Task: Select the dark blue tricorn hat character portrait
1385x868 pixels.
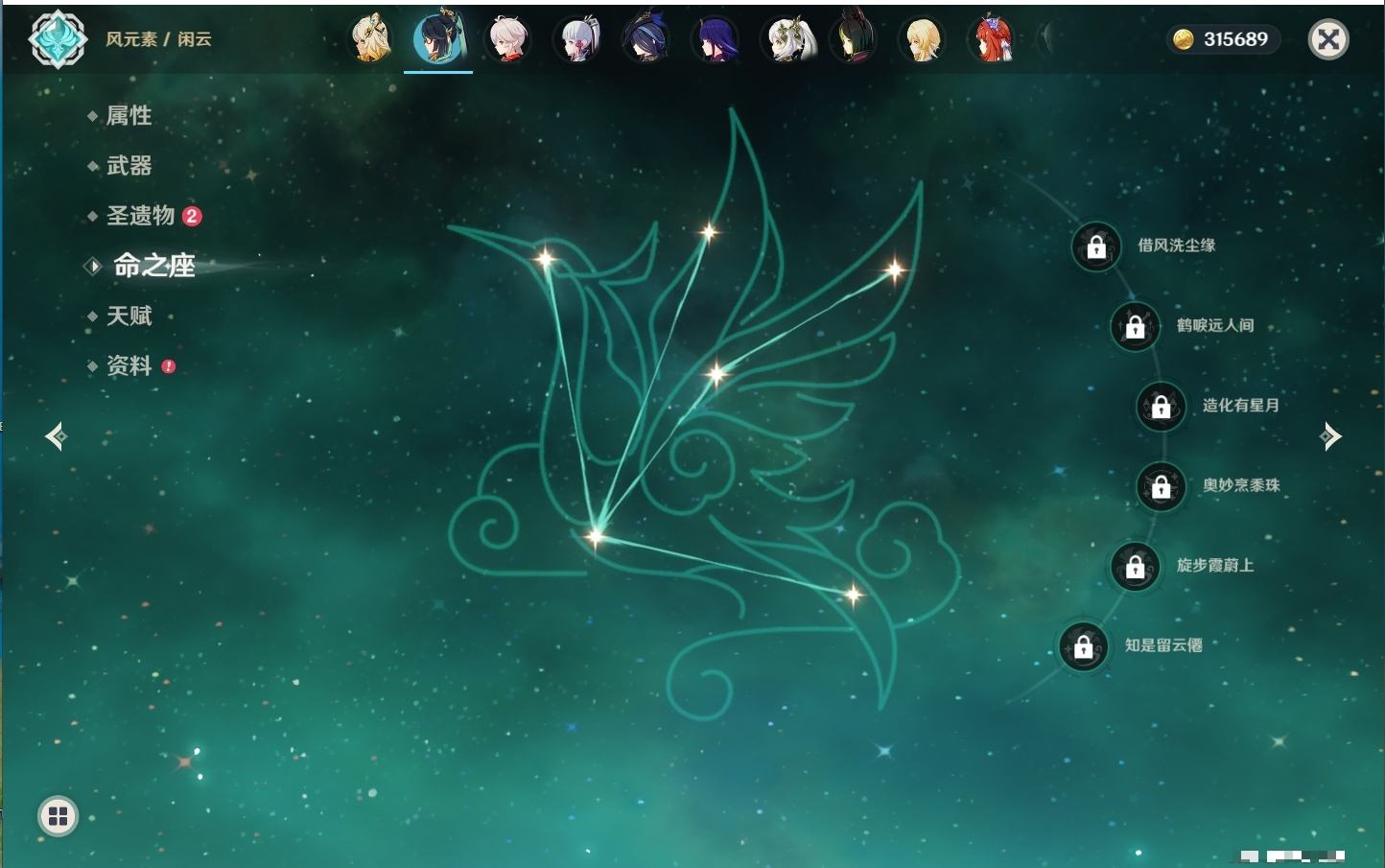Action: tap(646, 39)
